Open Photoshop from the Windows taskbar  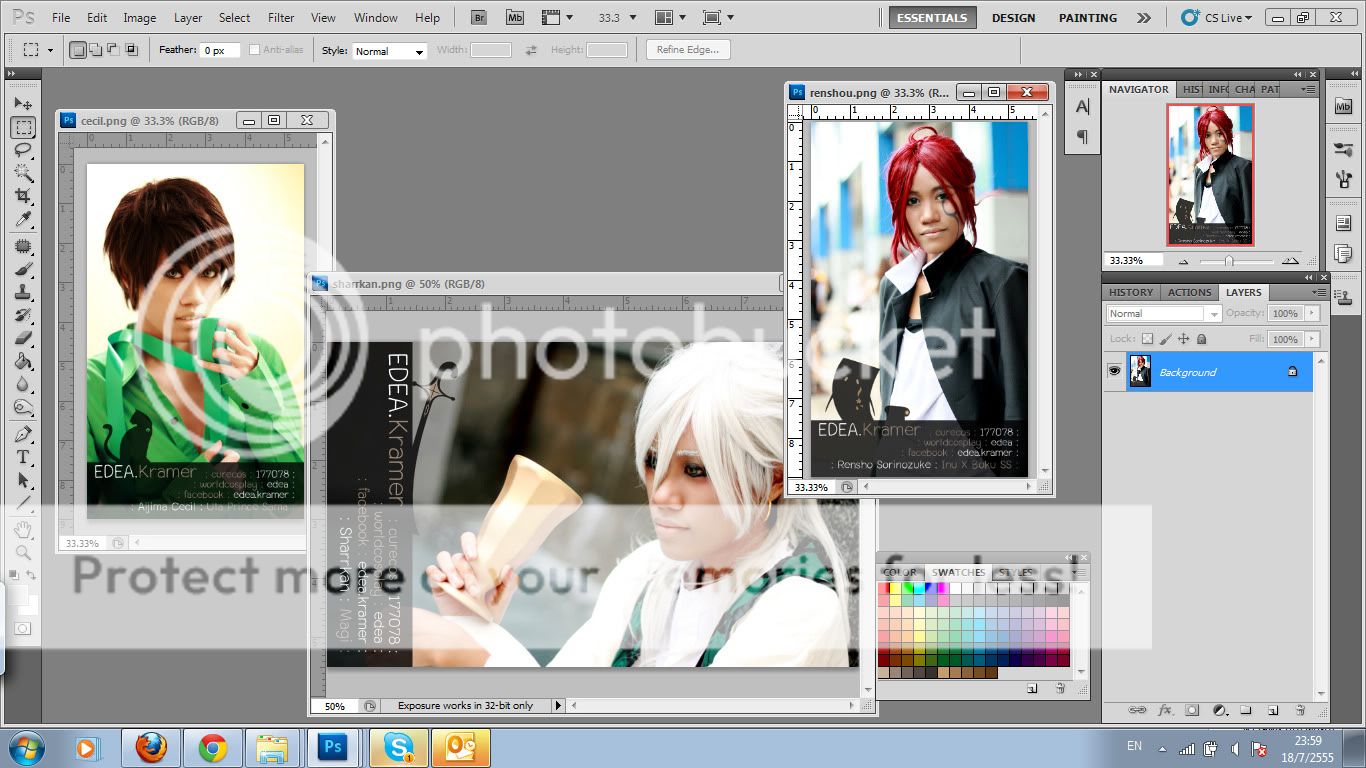point(333,747)
